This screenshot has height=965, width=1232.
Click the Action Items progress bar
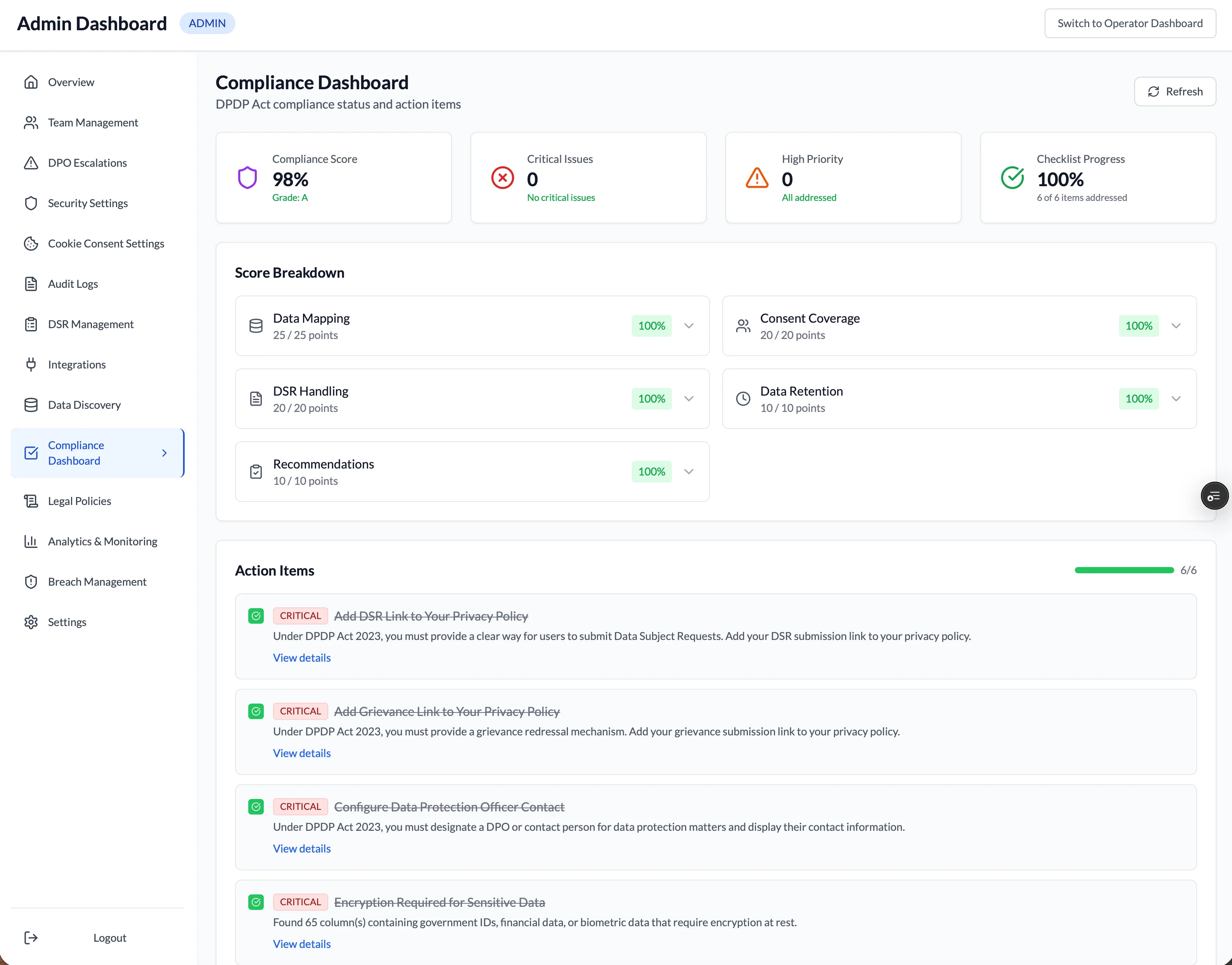point(1123,570)
